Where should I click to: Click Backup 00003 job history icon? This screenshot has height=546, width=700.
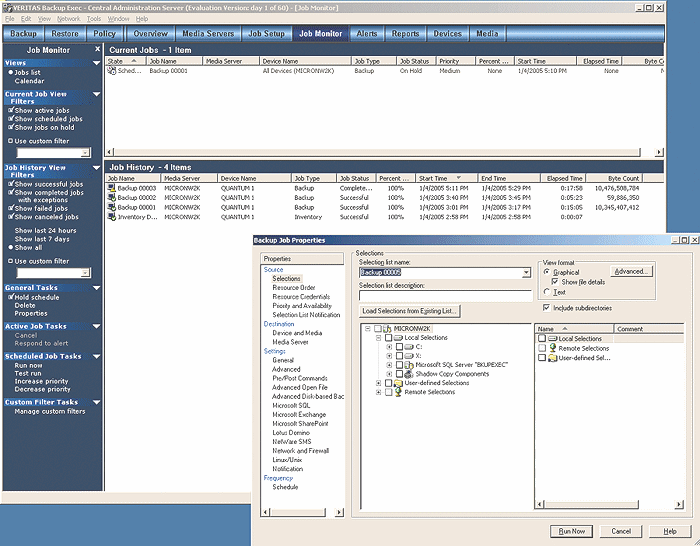click(112, 188)
